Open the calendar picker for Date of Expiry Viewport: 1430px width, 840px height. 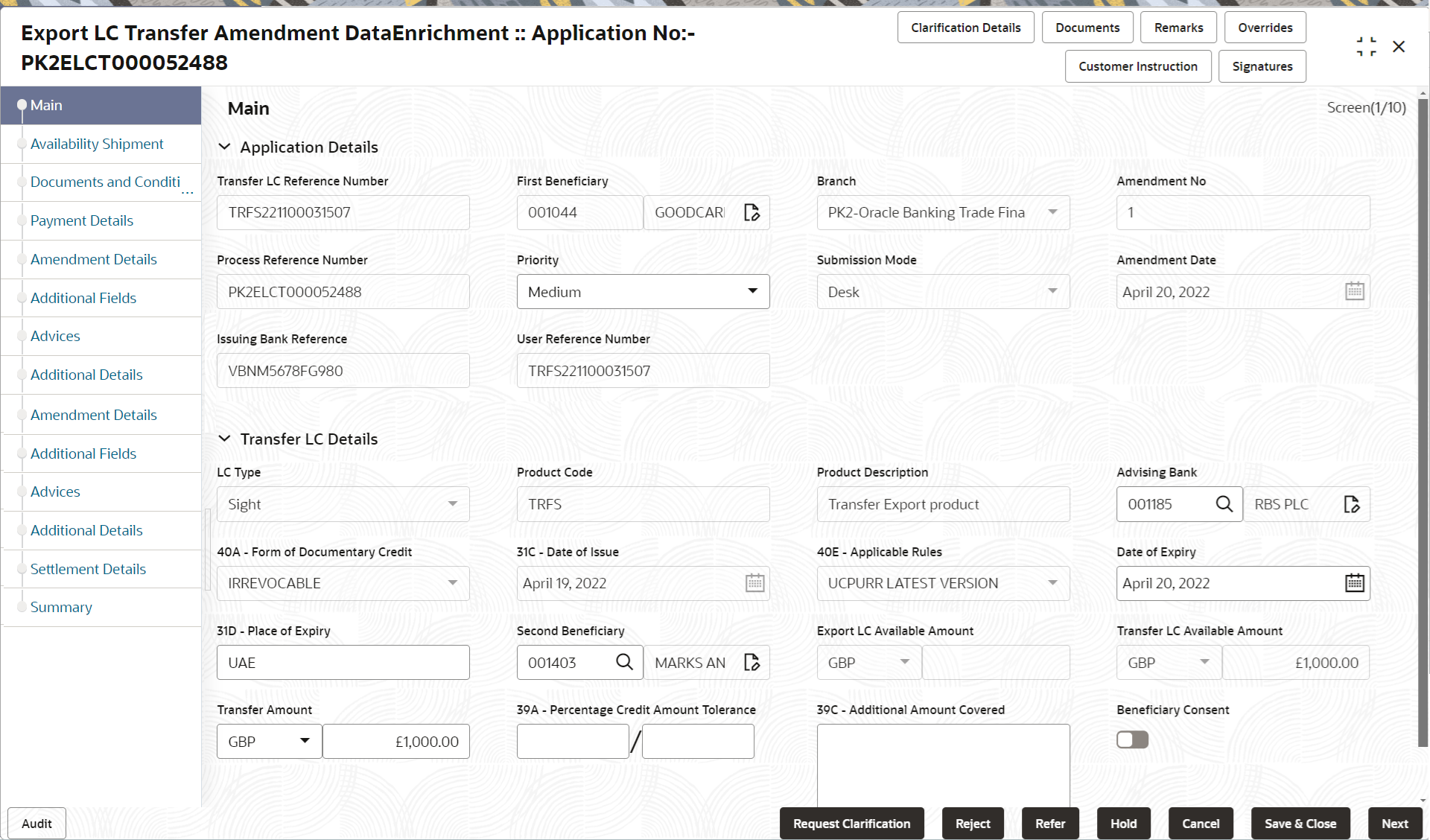pyautogui.click(x=1354, y=583)
